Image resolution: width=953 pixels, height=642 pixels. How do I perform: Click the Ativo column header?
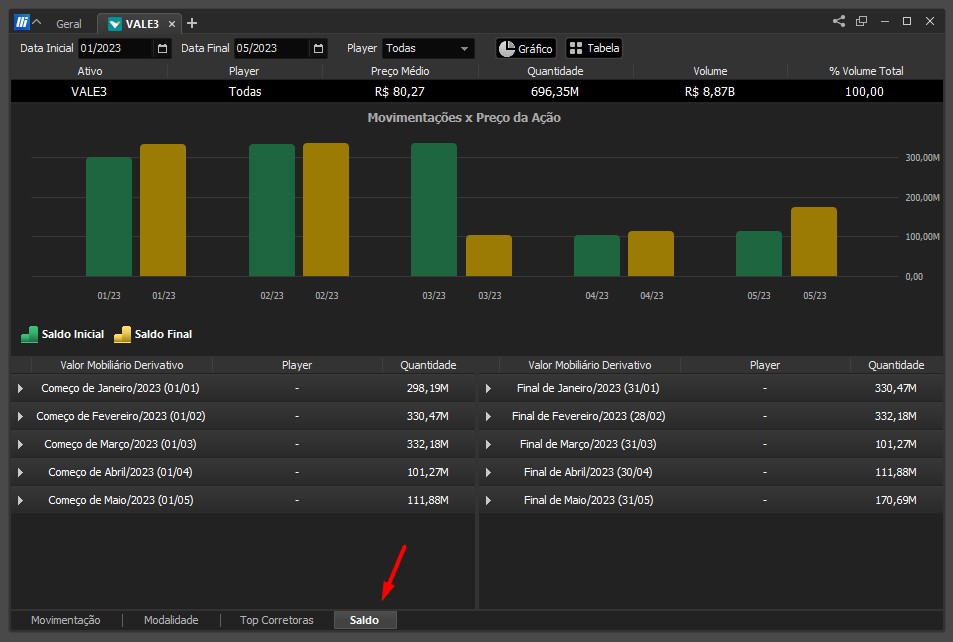click(x=89, y=71)
